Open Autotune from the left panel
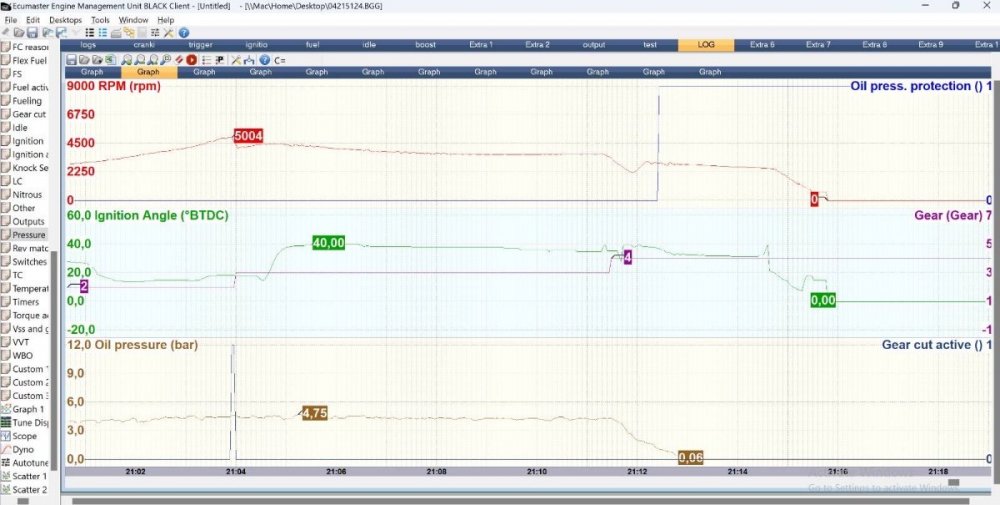The image size is (1000, 505). [x=29, y=463]
